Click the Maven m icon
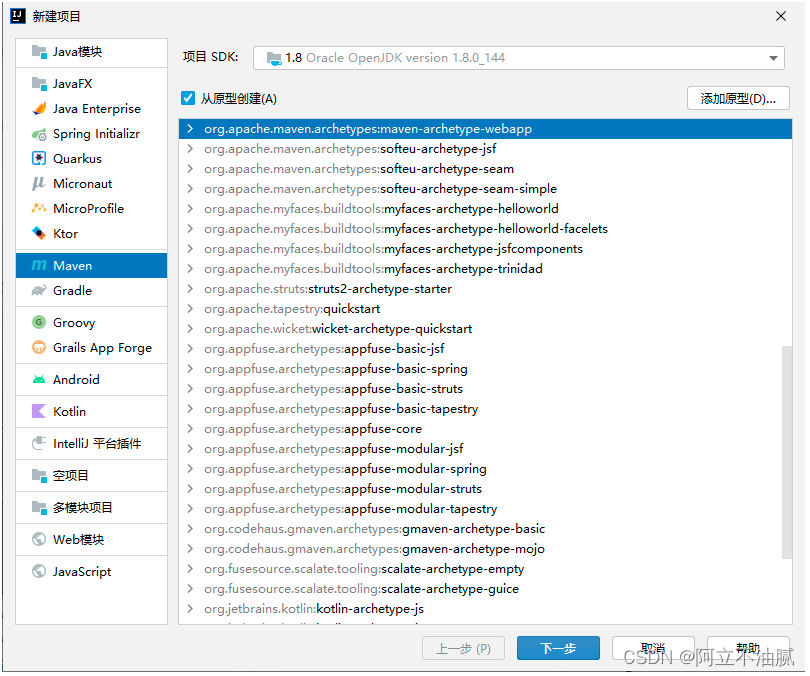 39,266
